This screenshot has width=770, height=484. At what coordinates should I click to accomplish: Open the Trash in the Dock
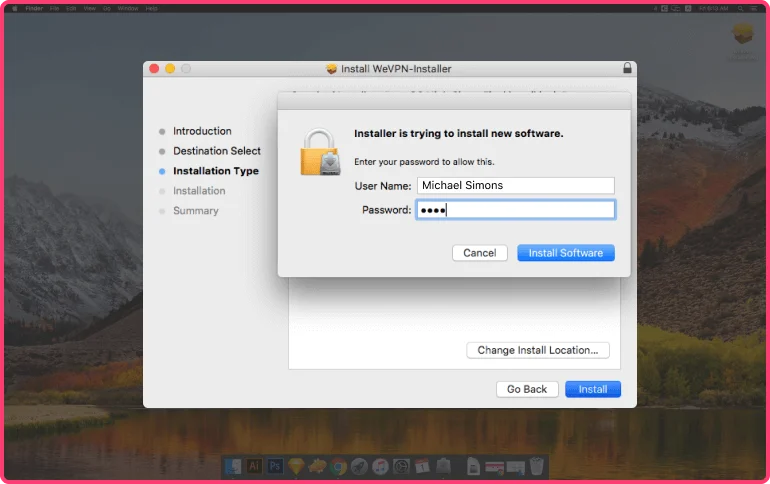point(537,465)
